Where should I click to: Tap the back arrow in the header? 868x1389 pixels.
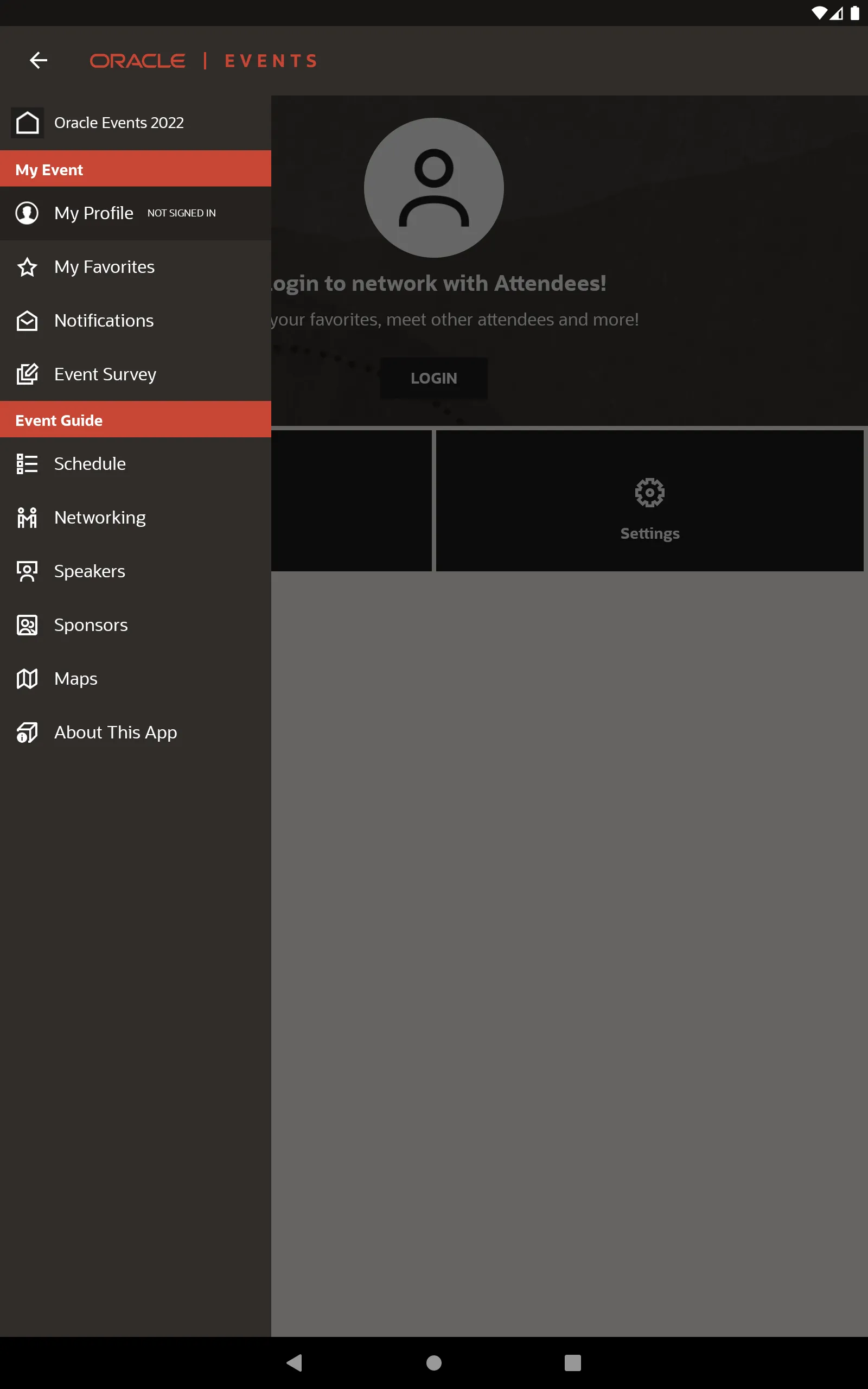(39, 60)
